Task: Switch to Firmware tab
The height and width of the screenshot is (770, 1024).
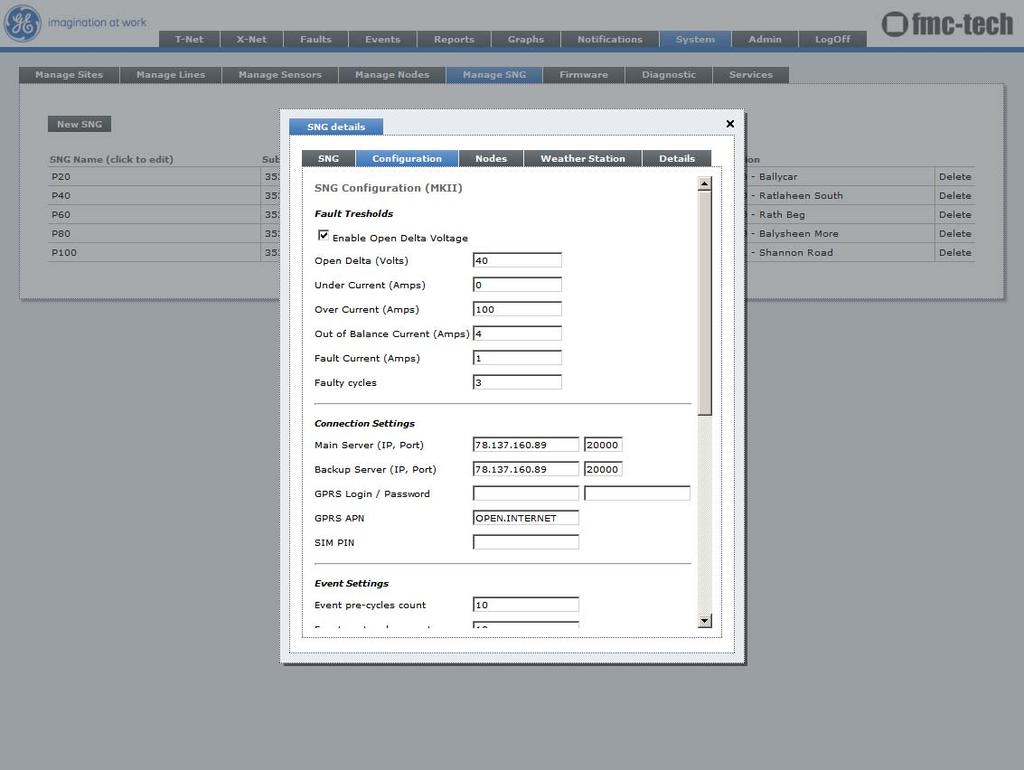Action: coord(583,74)
